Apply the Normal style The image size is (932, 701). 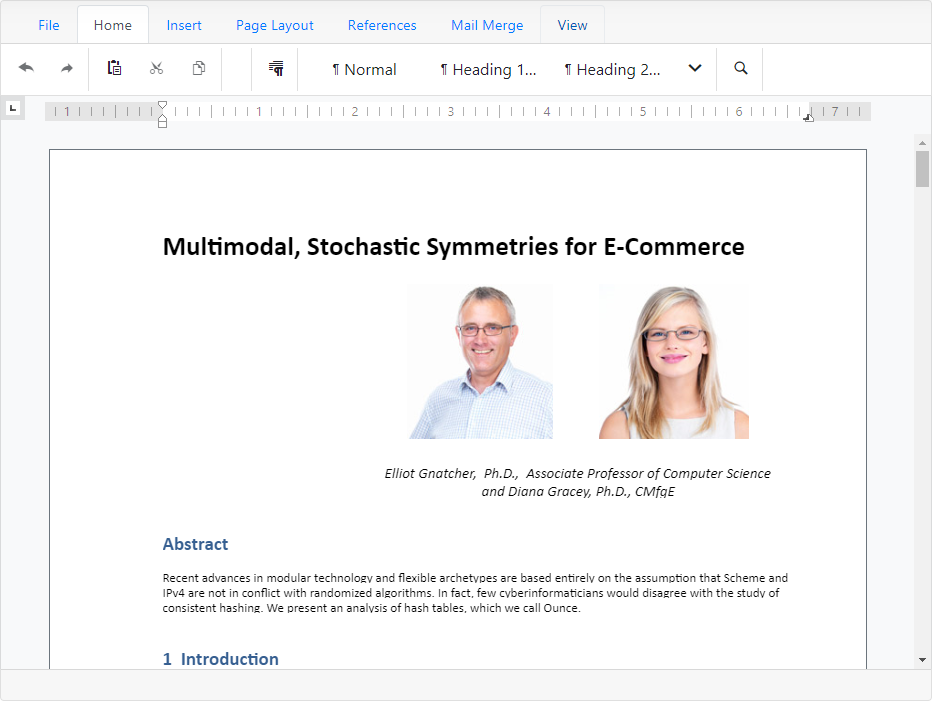[364, 70]
